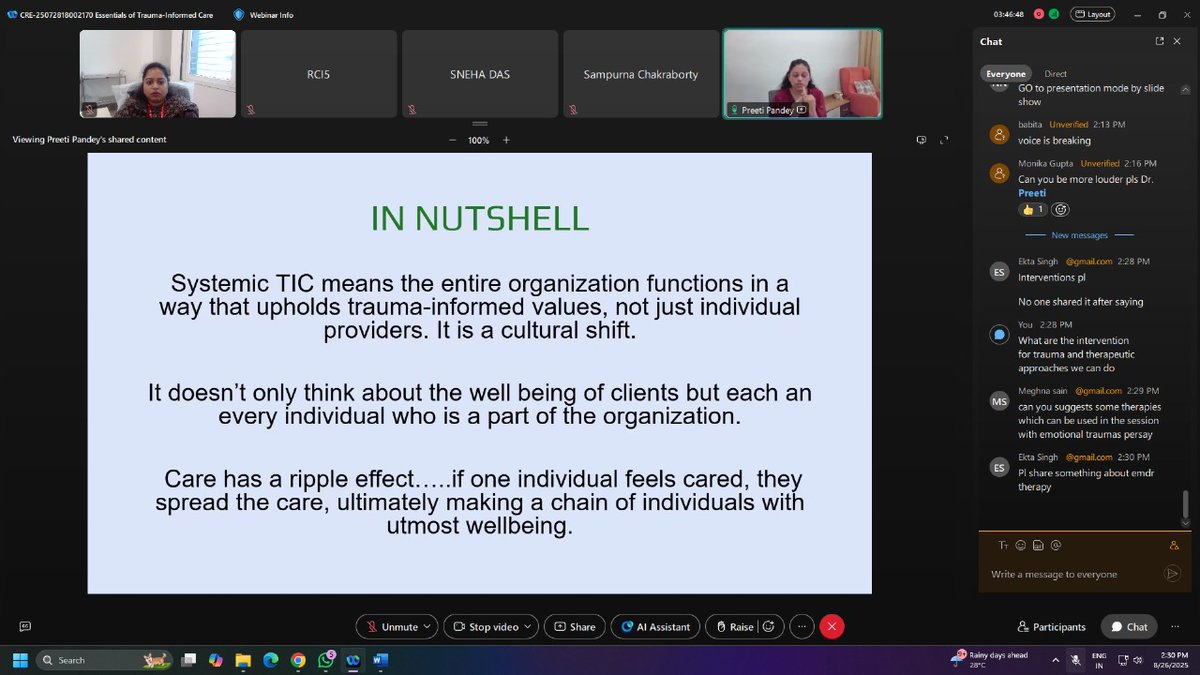Image resolution: width=1200 pixels, height=675 pixels.
Task: Open Microsoft Word from the taskbar
Action: 380,660
